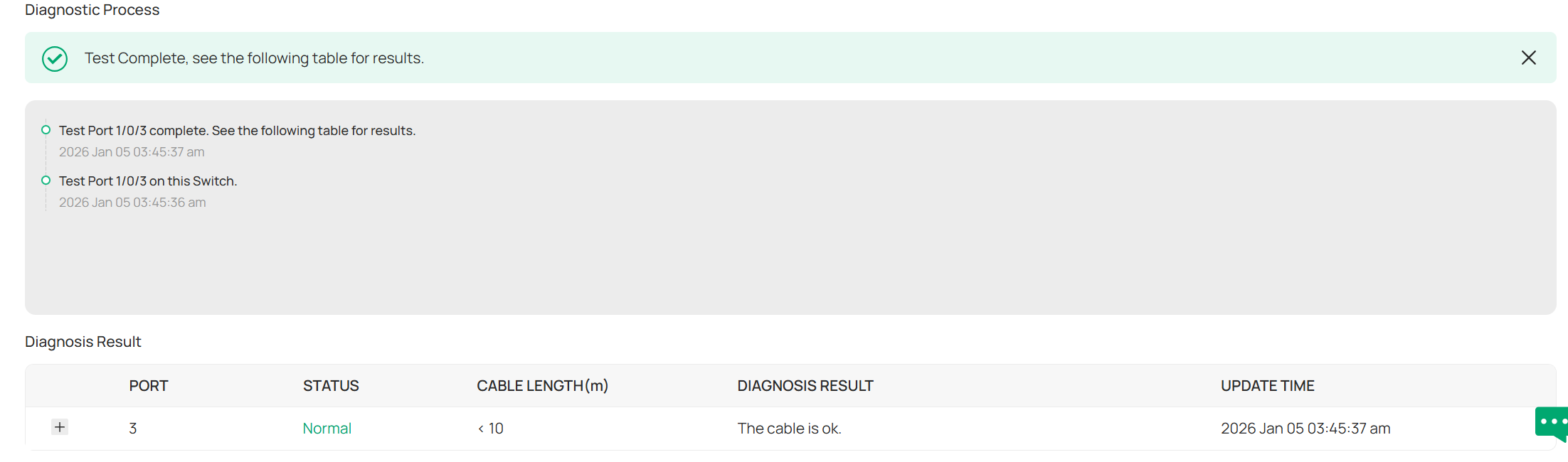Click the STATUS column header
1568x462 pixels.
tap(330, 385)
